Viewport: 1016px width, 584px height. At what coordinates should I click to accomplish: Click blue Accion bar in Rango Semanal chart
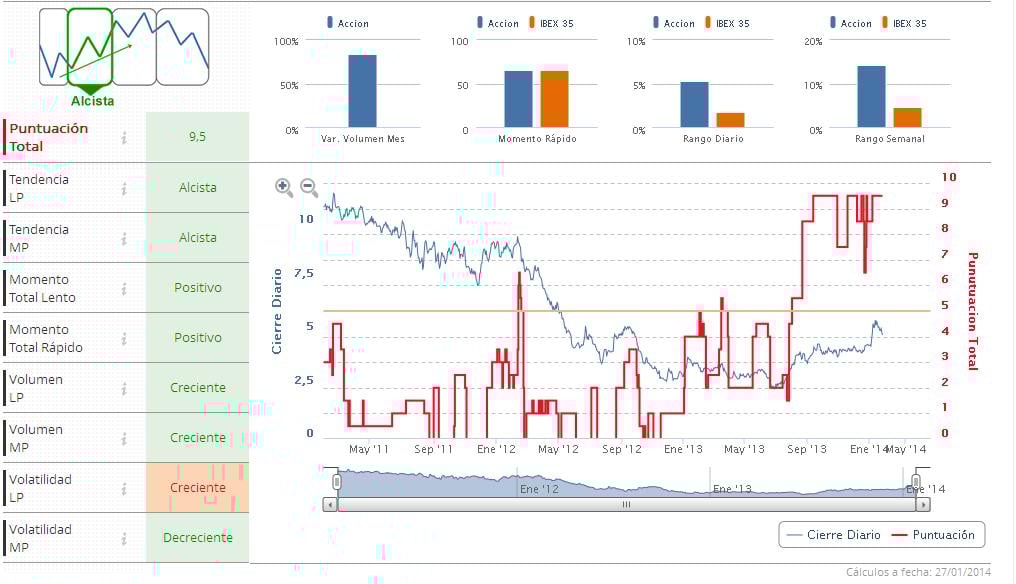[x=872, y=97]
